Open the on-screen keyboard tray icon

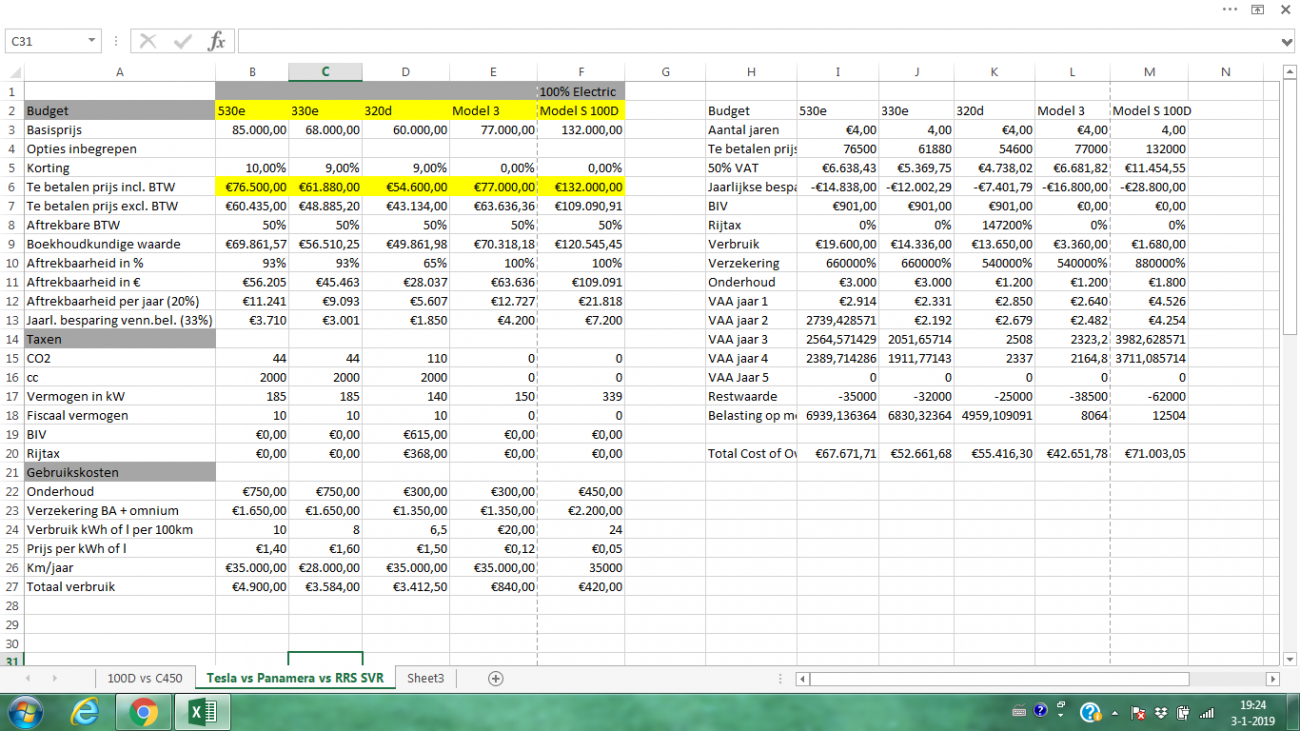pos(1019,712)
